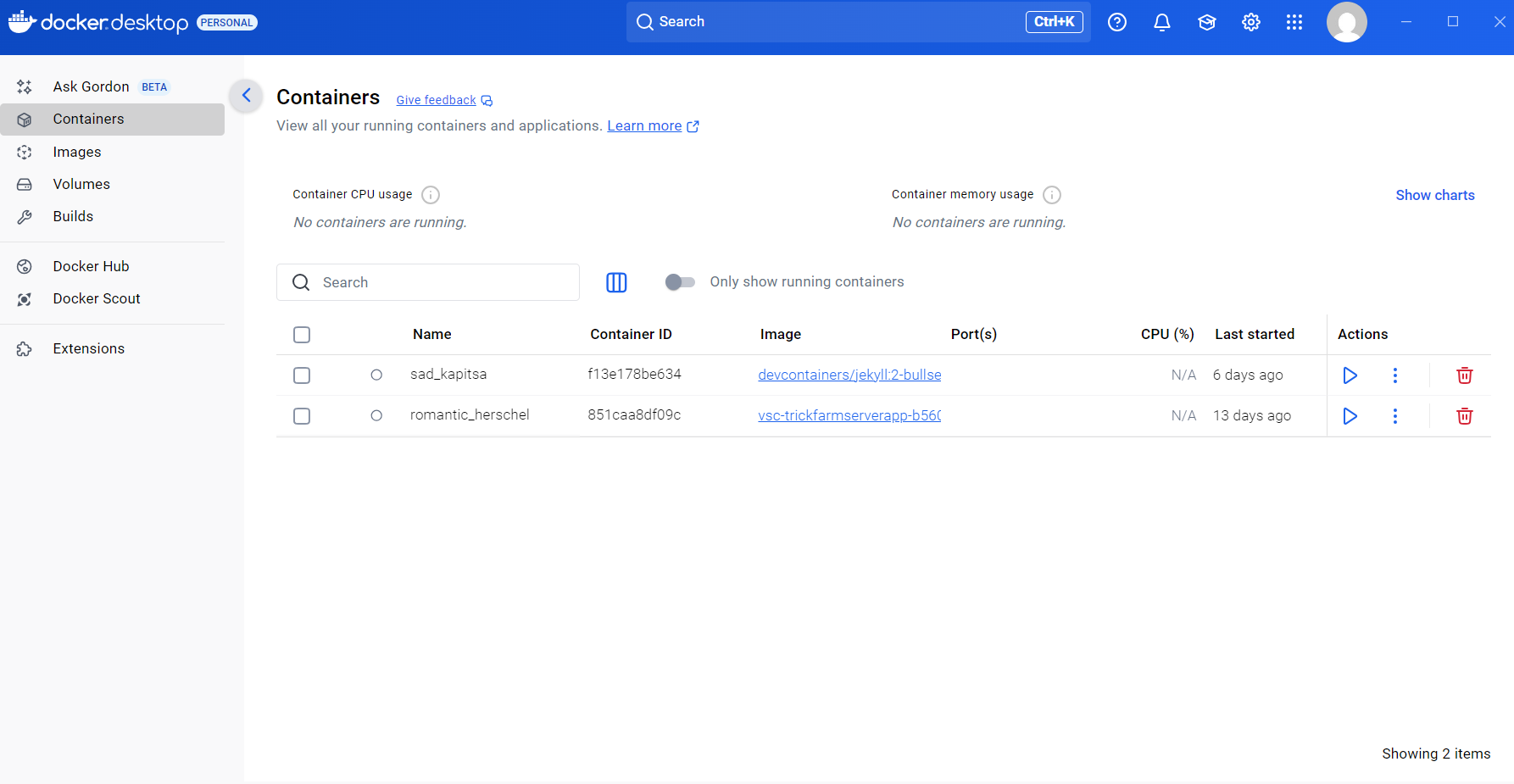
Task: Go to Containers in sidebar
Action: pos(112,120)
